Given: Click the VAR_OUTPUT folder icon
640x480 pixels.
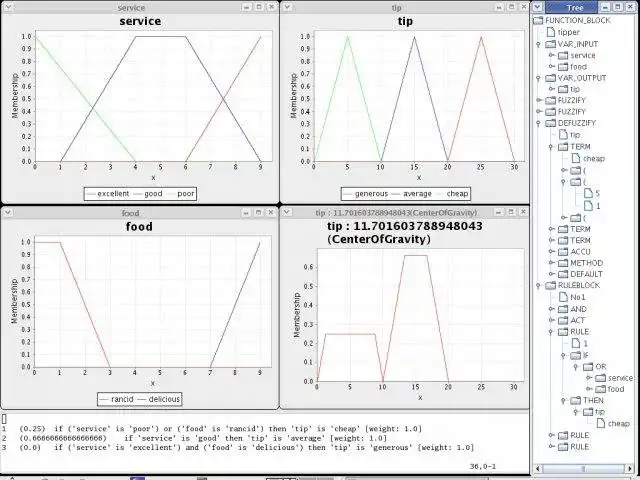Looking at the screenshot, I should coord(551,78).
